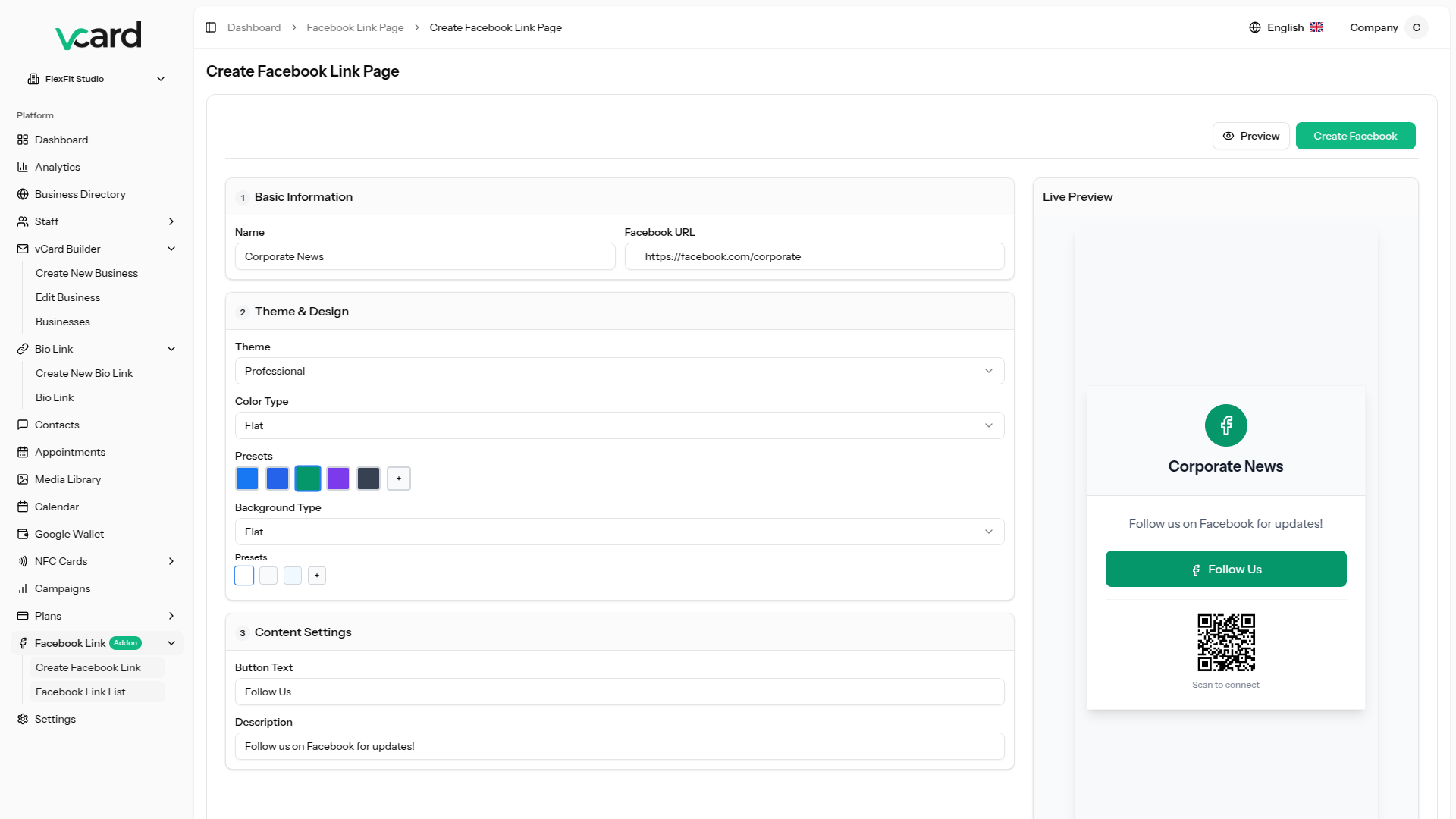This screenshot has height=819, width=1456.
Task: Collapse the vCard Builder submenu chevron
Action: (x=171, y=249)
